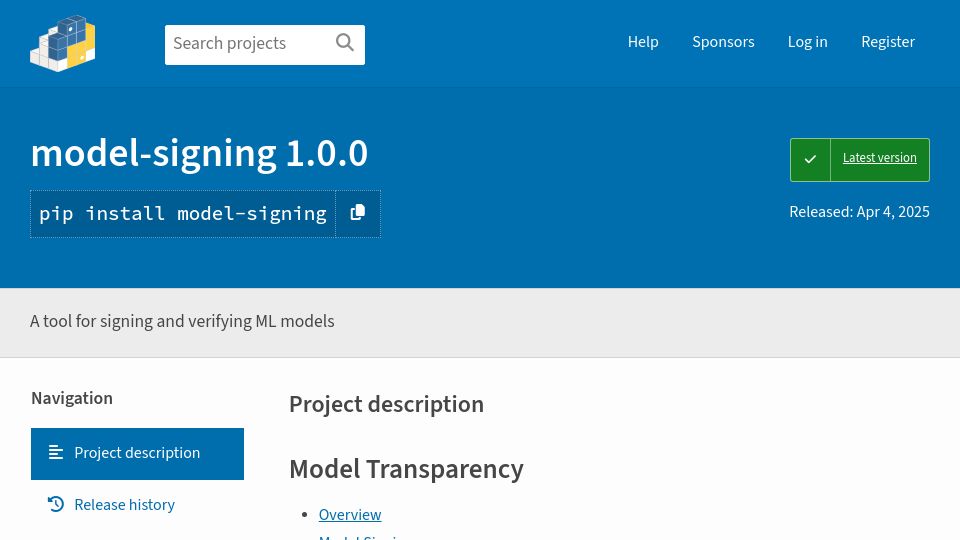This screenshot has width=960, height=540.
Task: Open the Help page
Action: tap(643, 42)
